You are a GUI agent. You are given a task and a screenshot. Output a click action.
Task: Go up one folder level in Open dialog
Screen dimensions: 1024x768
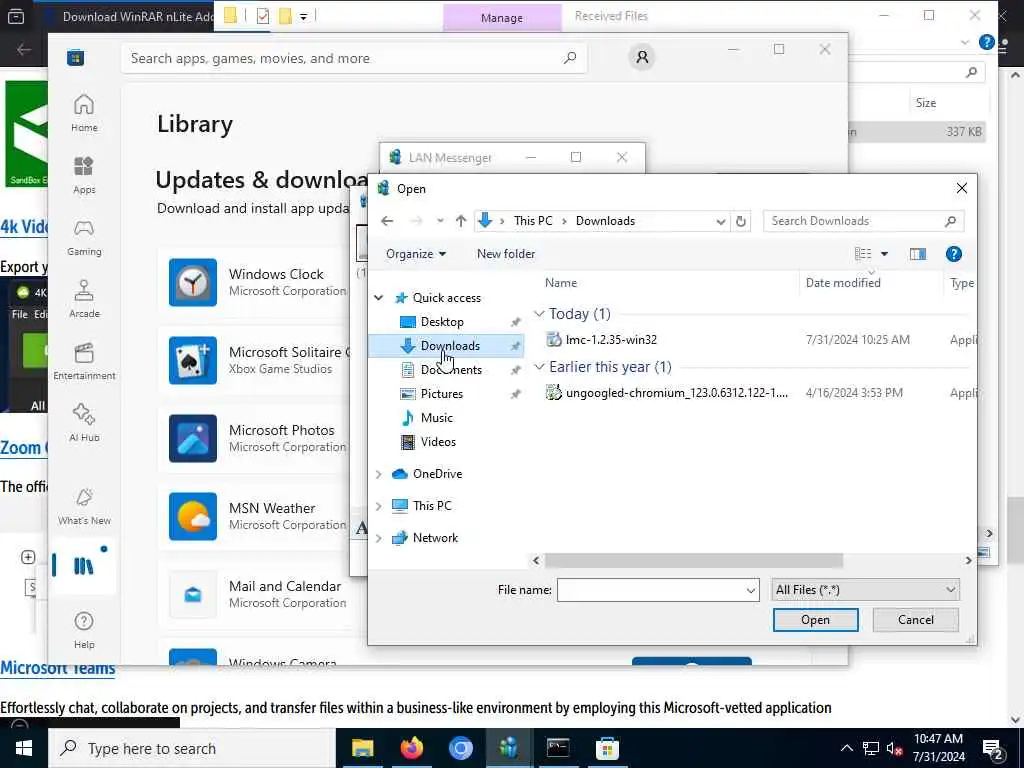coord(461,221)
